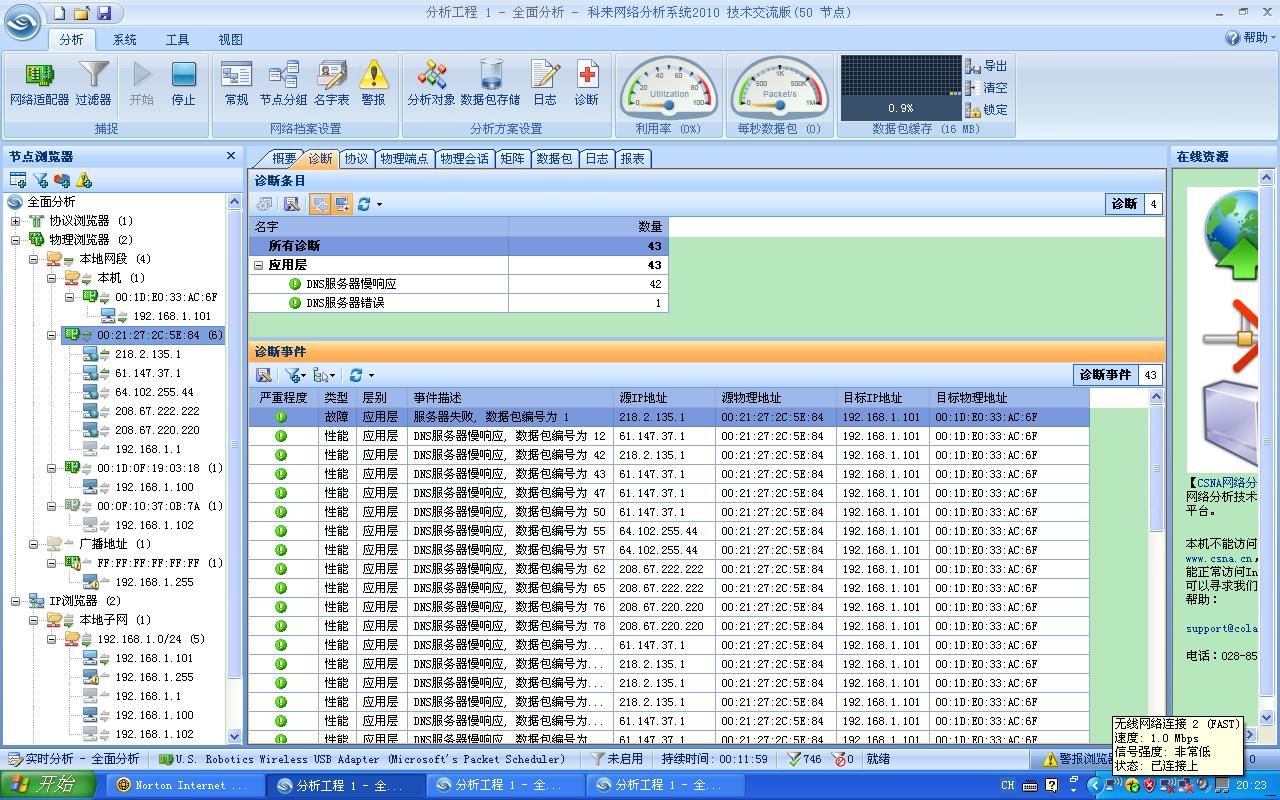This screenshot has width=1280, height=800.
Task: Select the 192.168.1.100 node in the 物理浏览器 tree
Action: coord(154,487)
